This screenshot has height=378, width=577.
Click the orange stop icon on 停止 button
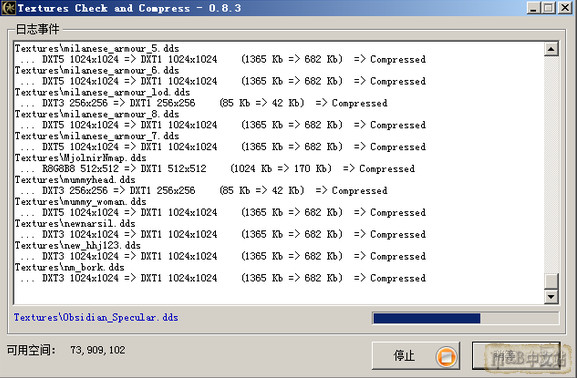[446, 357]
